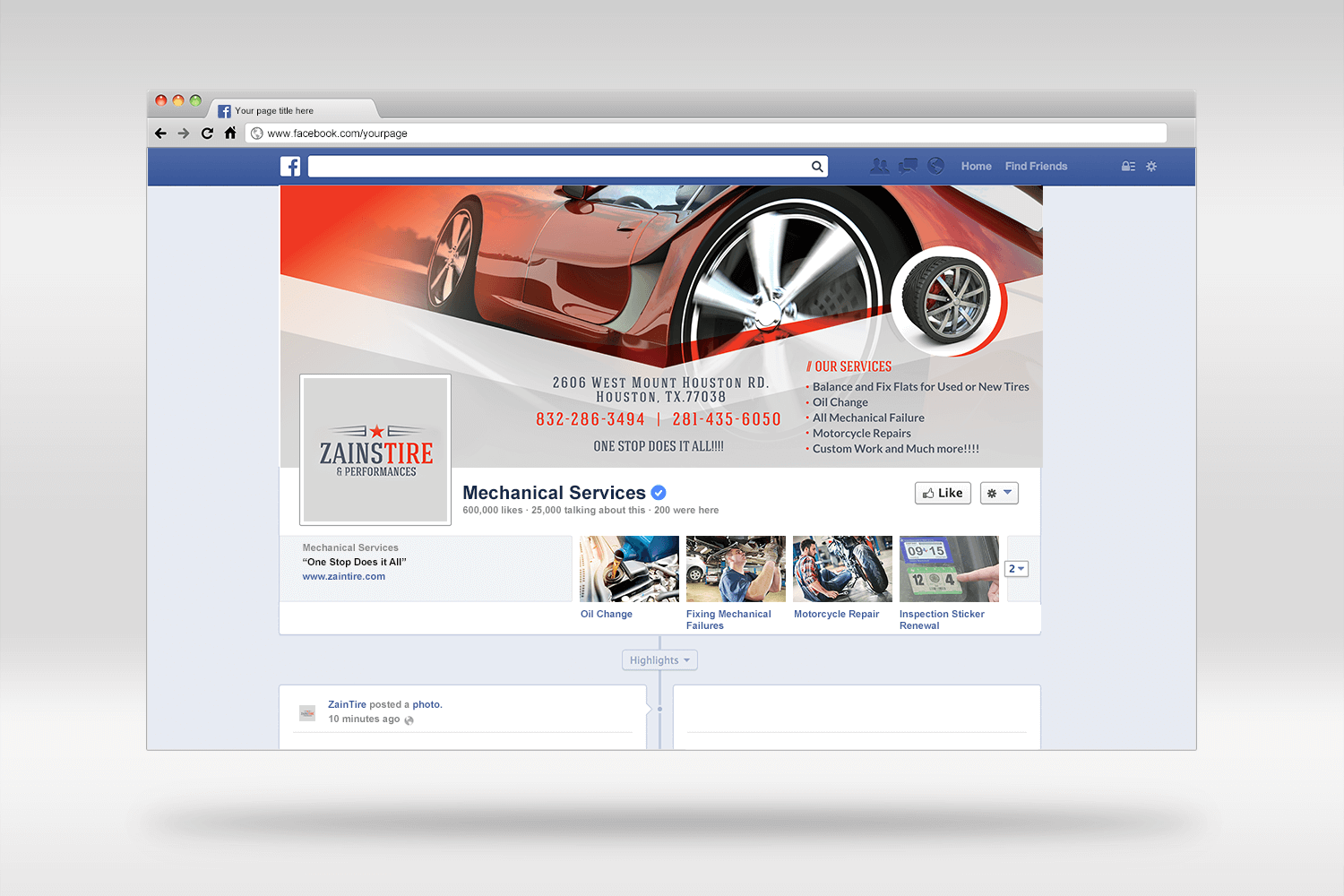Click '10 minutes ago' timestamp
1344x896 pixels.
pos(364,719)
